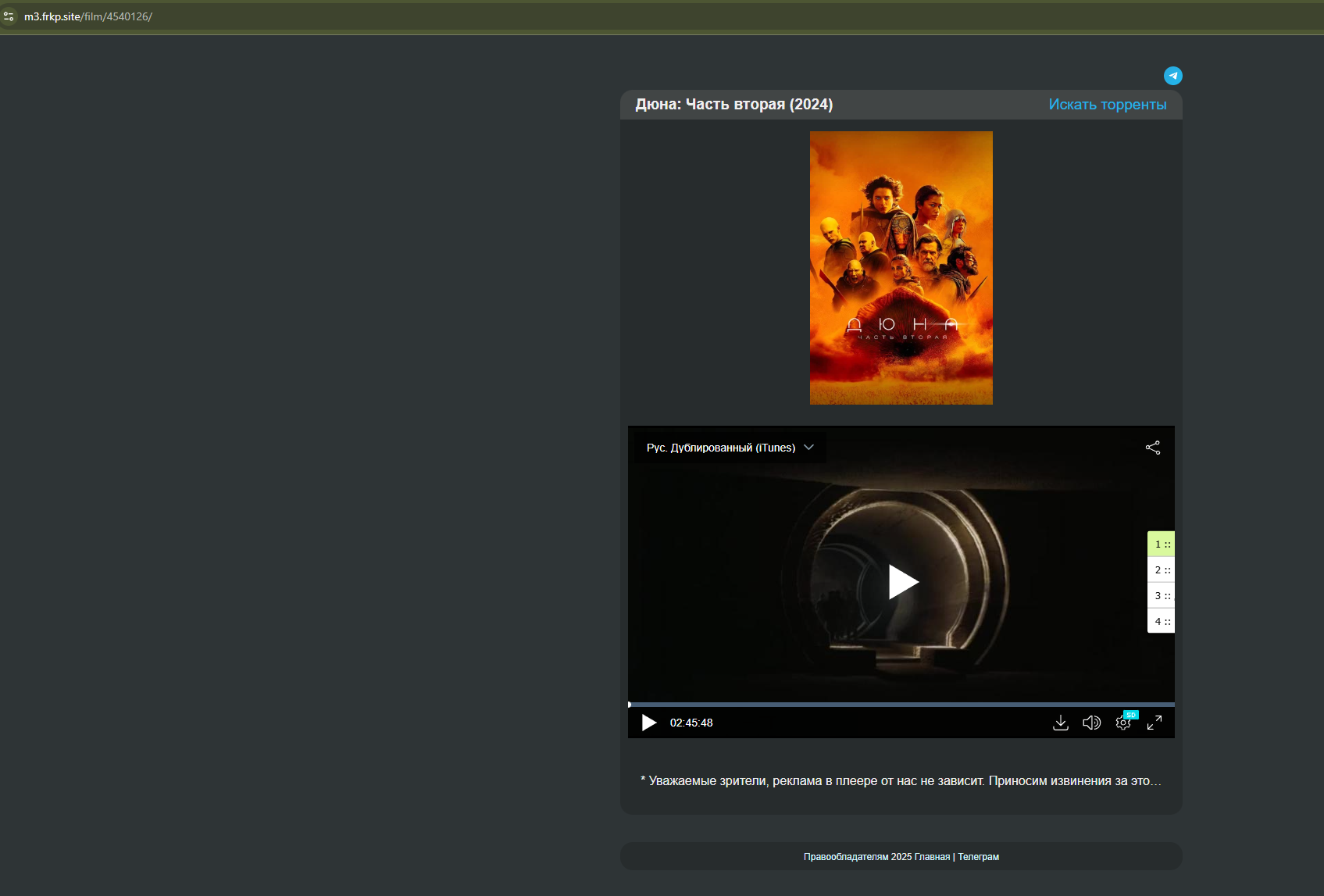Switch to player source tab 2

tap(1161, 570)
